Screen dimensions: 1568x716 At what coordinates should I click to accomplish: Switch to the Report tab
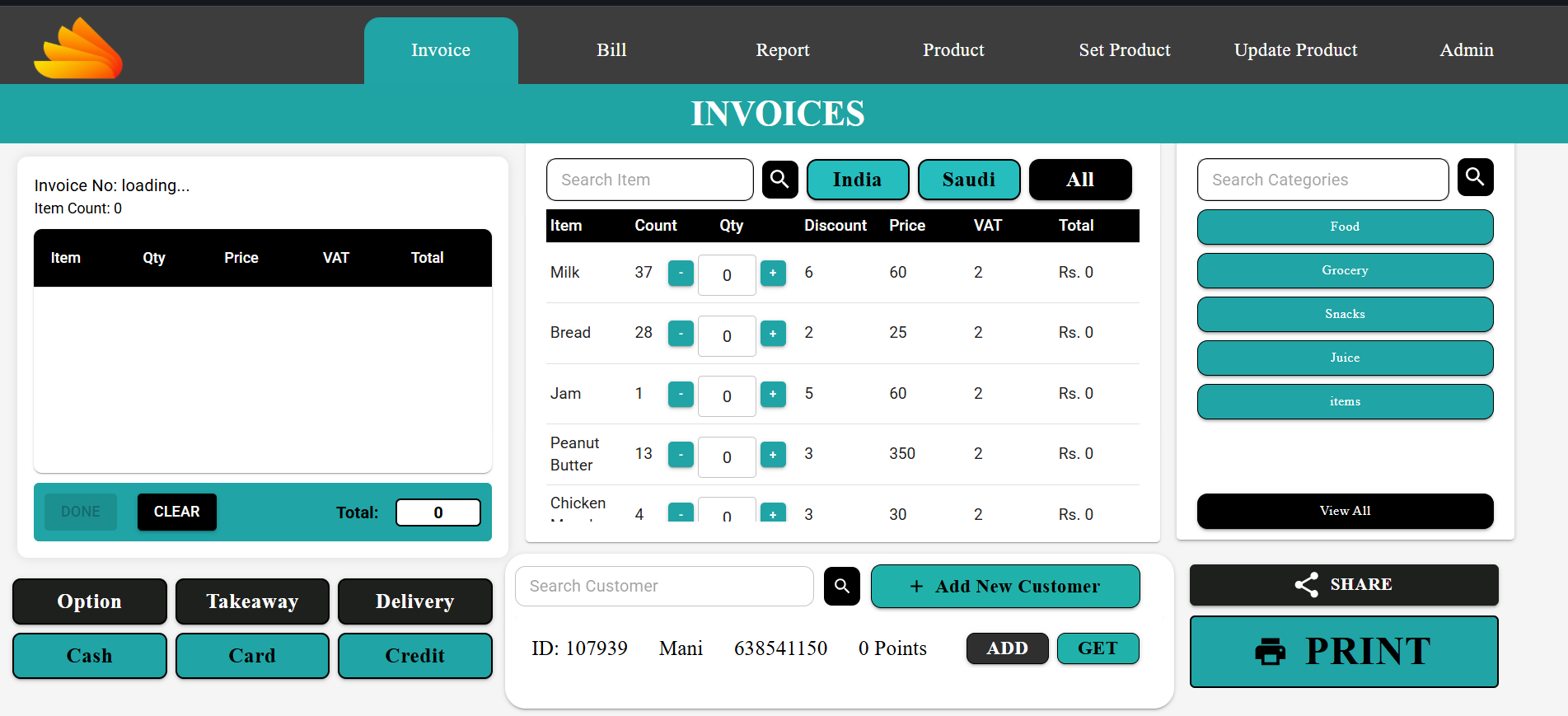782,50
